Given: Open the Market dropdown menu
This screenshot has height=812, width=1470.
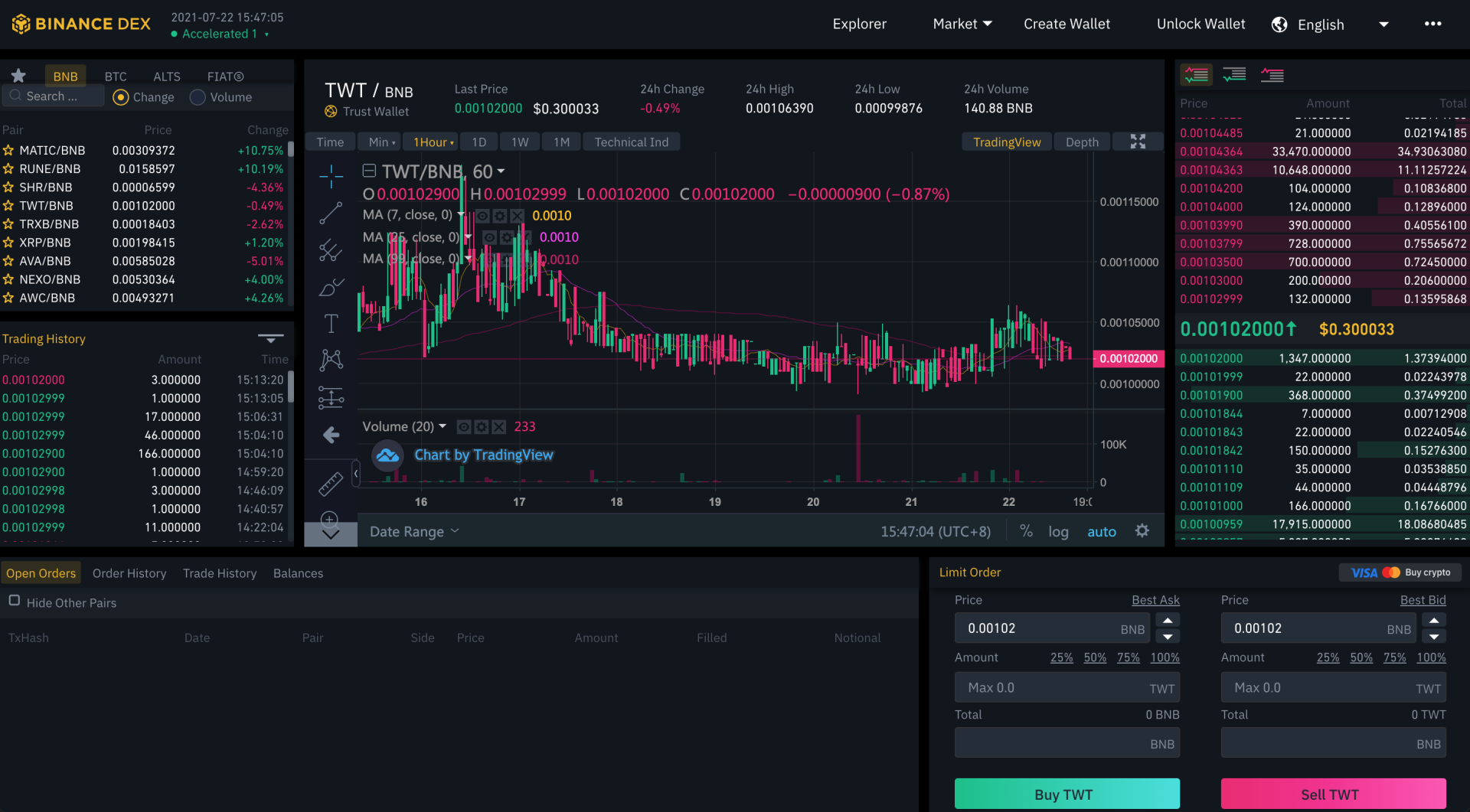Looking at the screenshot, I should click(962, 24).
